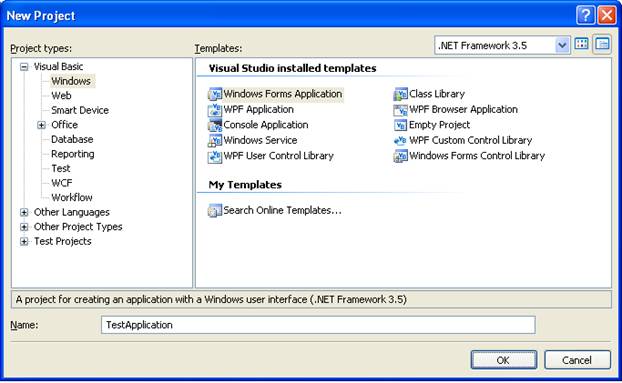Viewport: 622px width, 383px height.
Task: Click the Search Online Templates icon
Action: 215,211
